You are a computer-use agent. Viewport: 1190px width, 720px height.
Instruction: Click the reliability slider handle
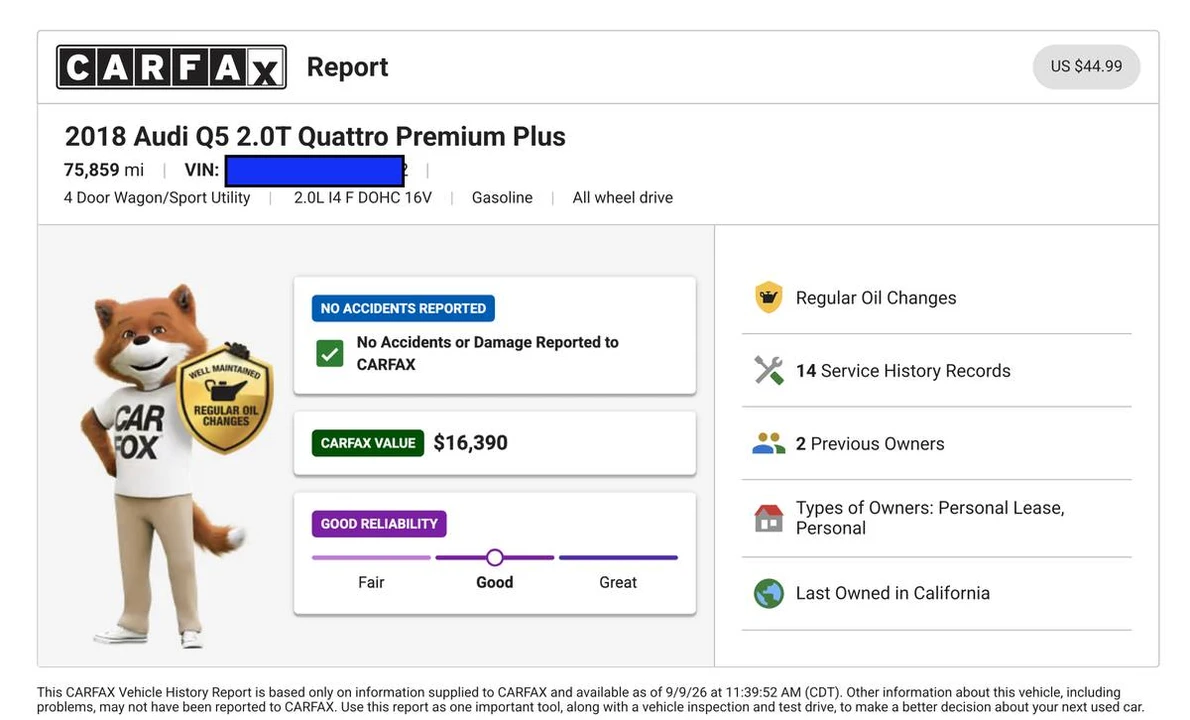495,558
